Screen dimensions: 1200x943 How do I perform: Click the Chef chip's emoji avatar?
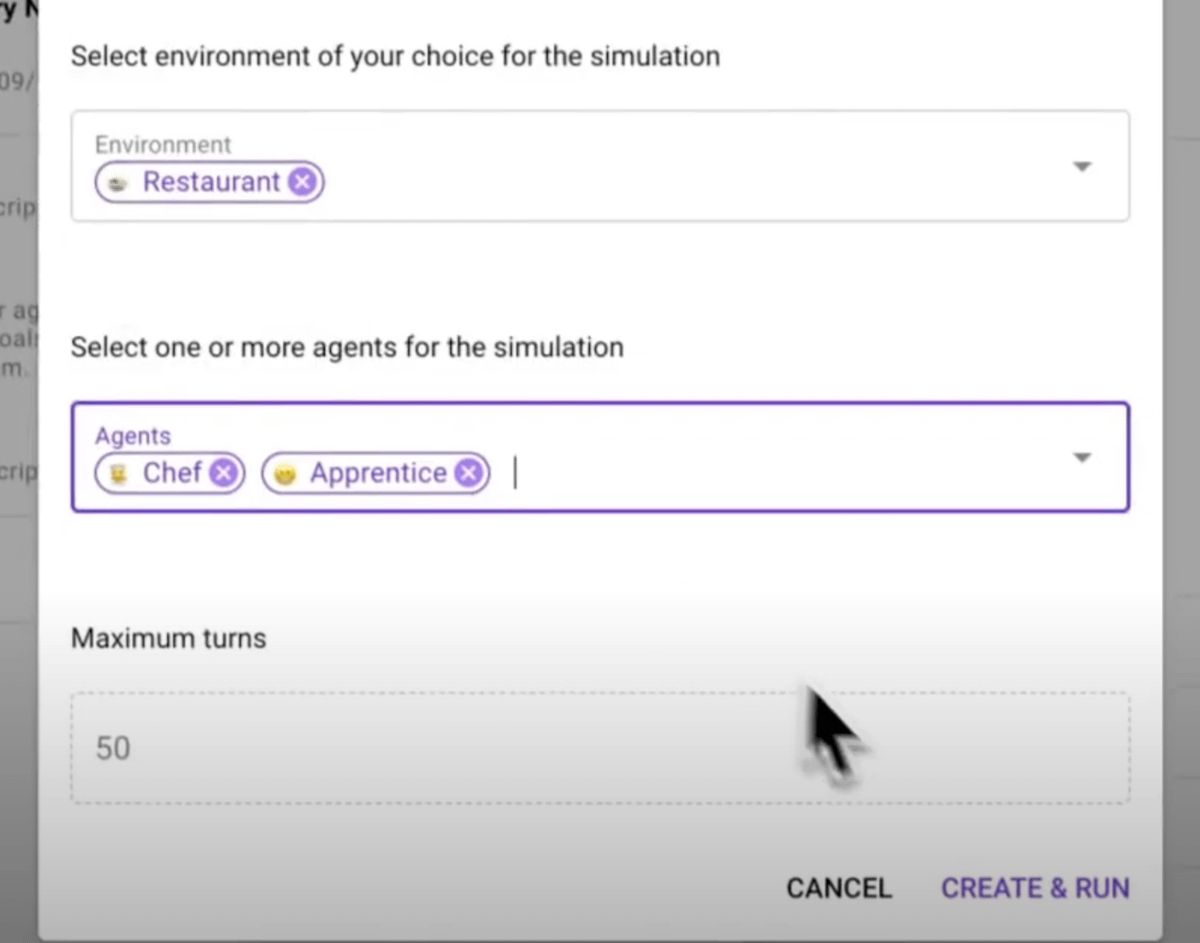click(x=119, y=474)
